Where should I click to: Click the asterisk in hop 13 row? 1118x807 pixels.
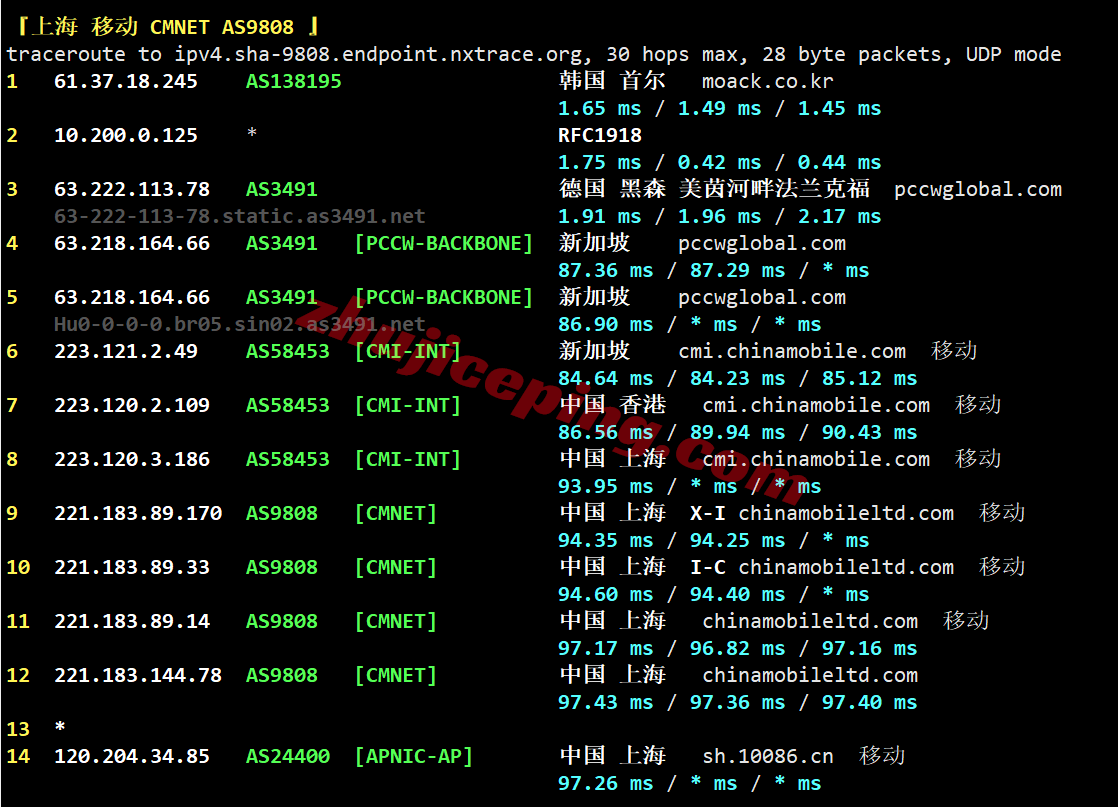tap(60, 727)
